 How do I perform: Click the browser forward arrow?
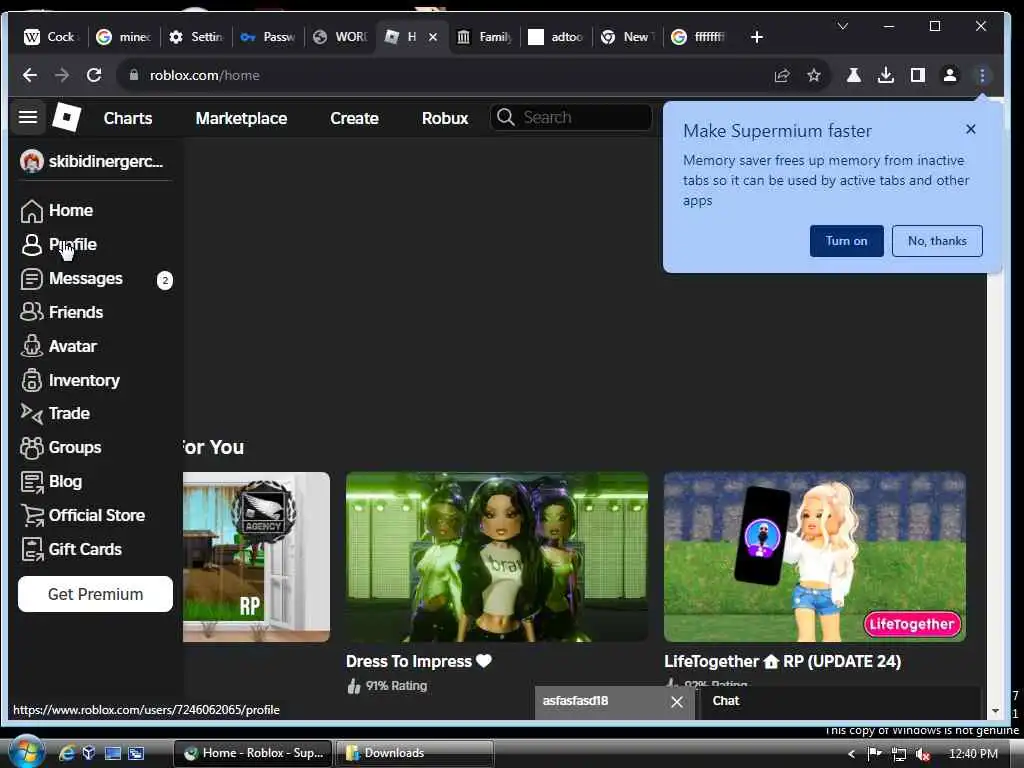[x=62, y=75]
